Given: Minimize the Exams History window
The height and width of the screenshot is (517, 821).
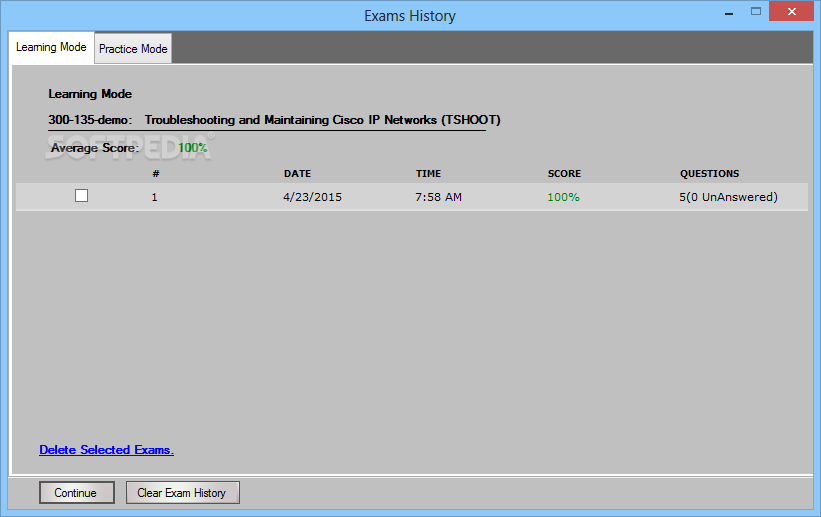Looking at the screenshot, I should pos(729,13).
